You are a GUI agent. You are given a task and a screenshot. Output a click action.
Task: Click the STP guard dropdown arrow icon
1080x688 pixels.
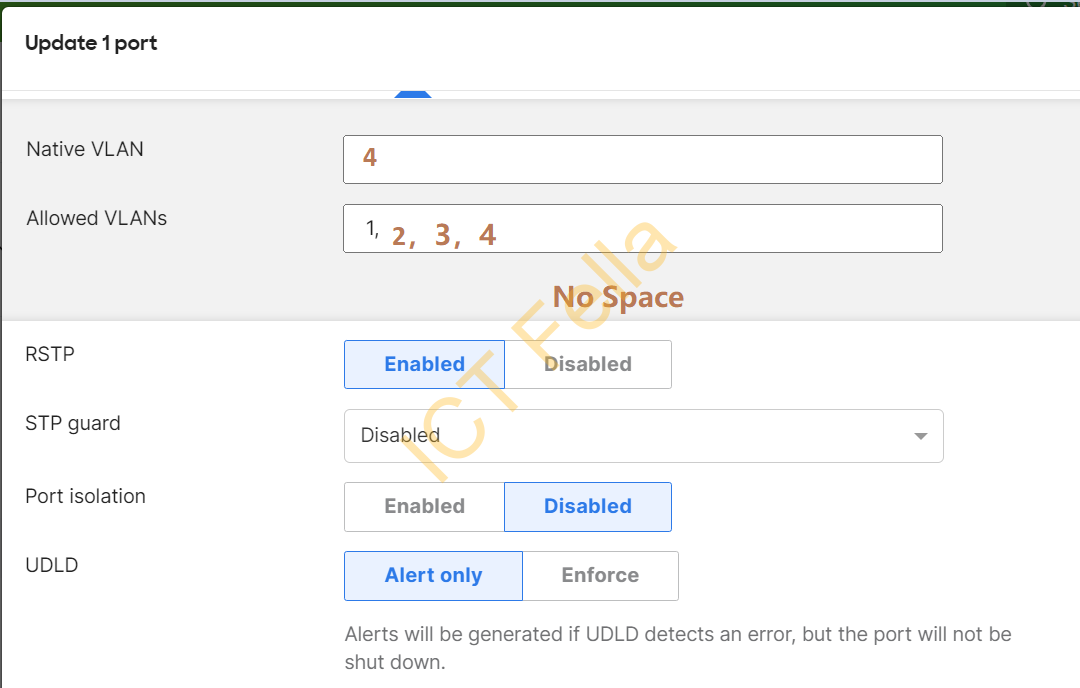pos(920,436)
